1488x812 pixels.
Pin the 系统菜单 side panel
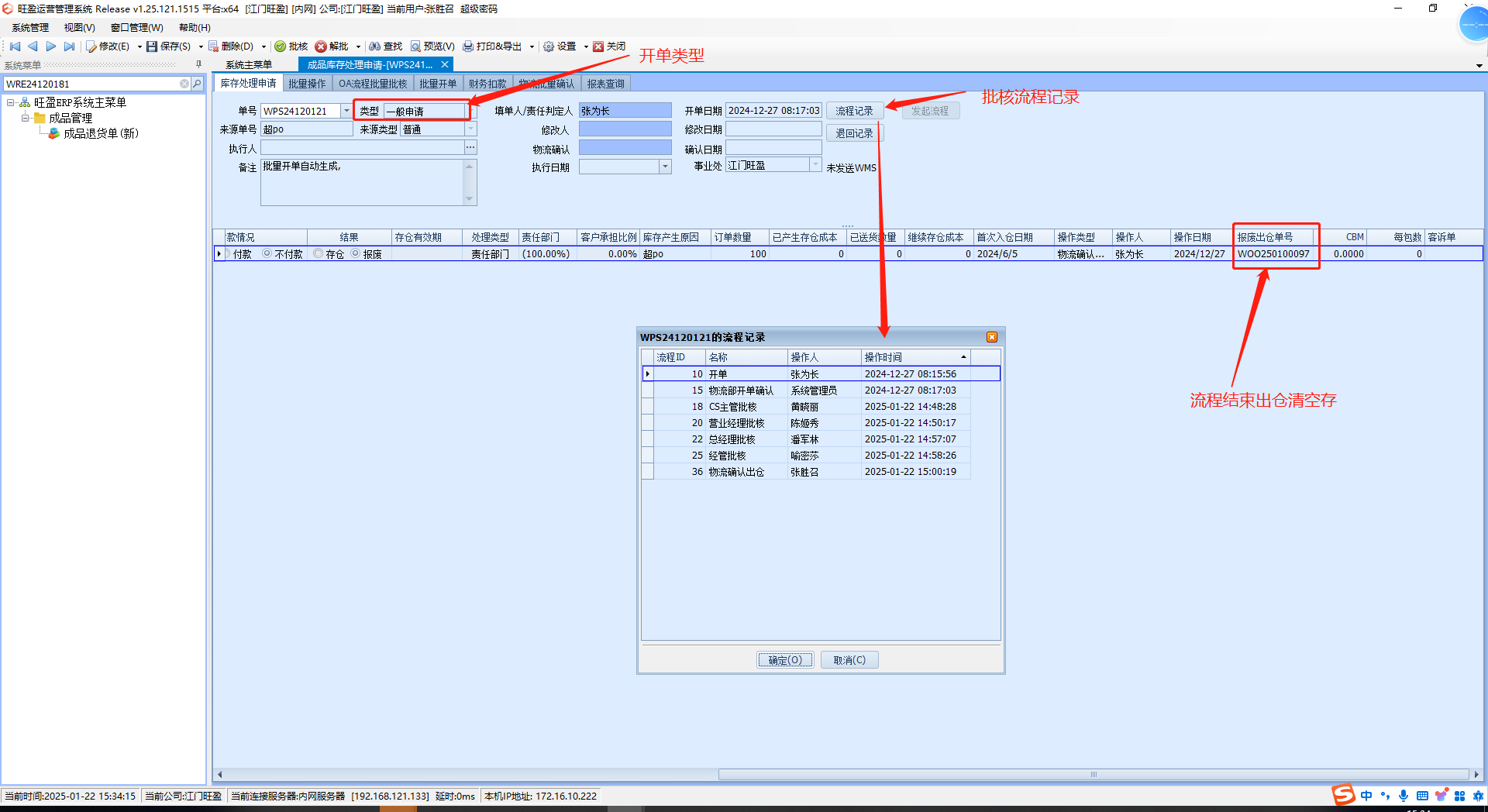(x=199, y=64)
